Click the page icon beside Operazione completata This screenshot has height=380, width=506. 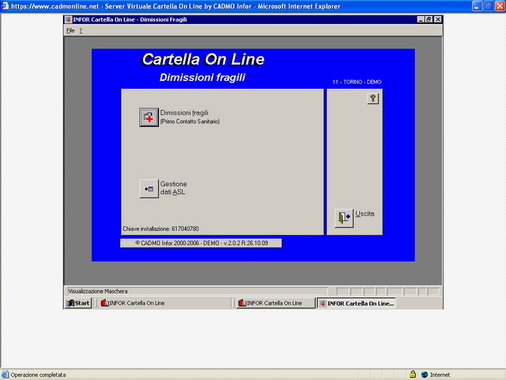click(5, 375)
